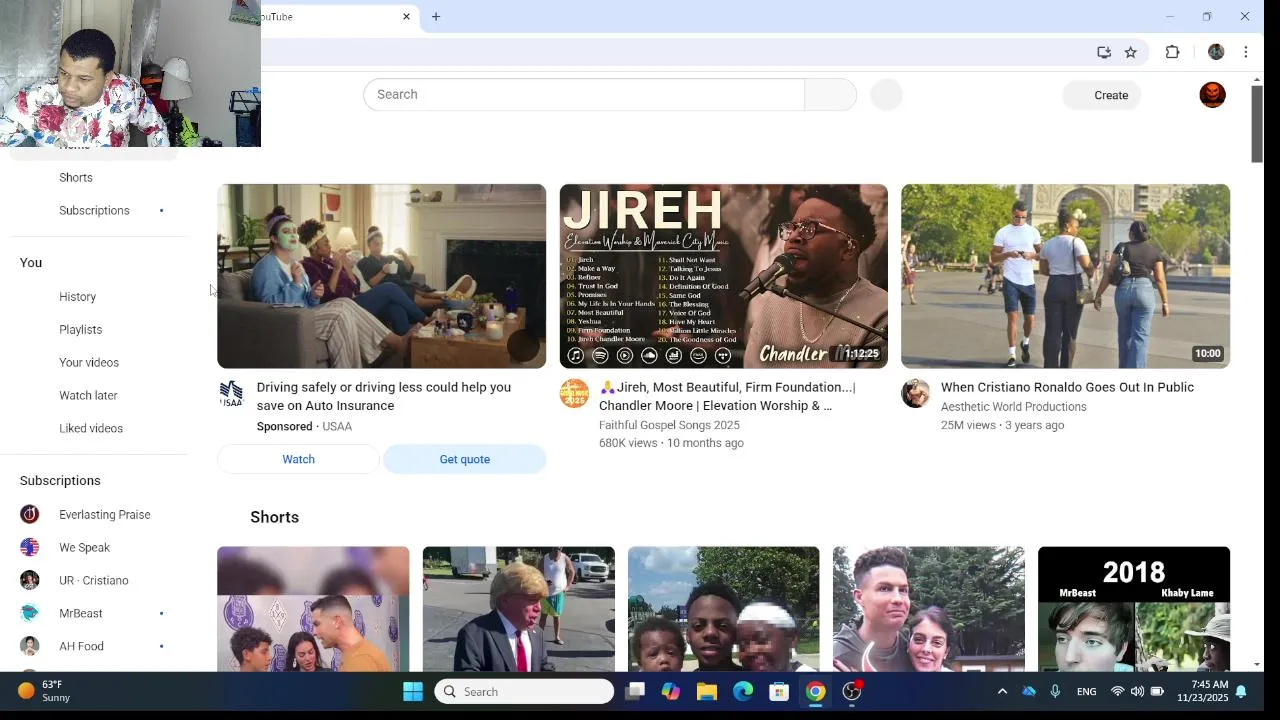Play the Cristiano Ronaldo in Public video thumbnail
The height and width of the screenshot is (720, 1280).
click(1065, 276)
